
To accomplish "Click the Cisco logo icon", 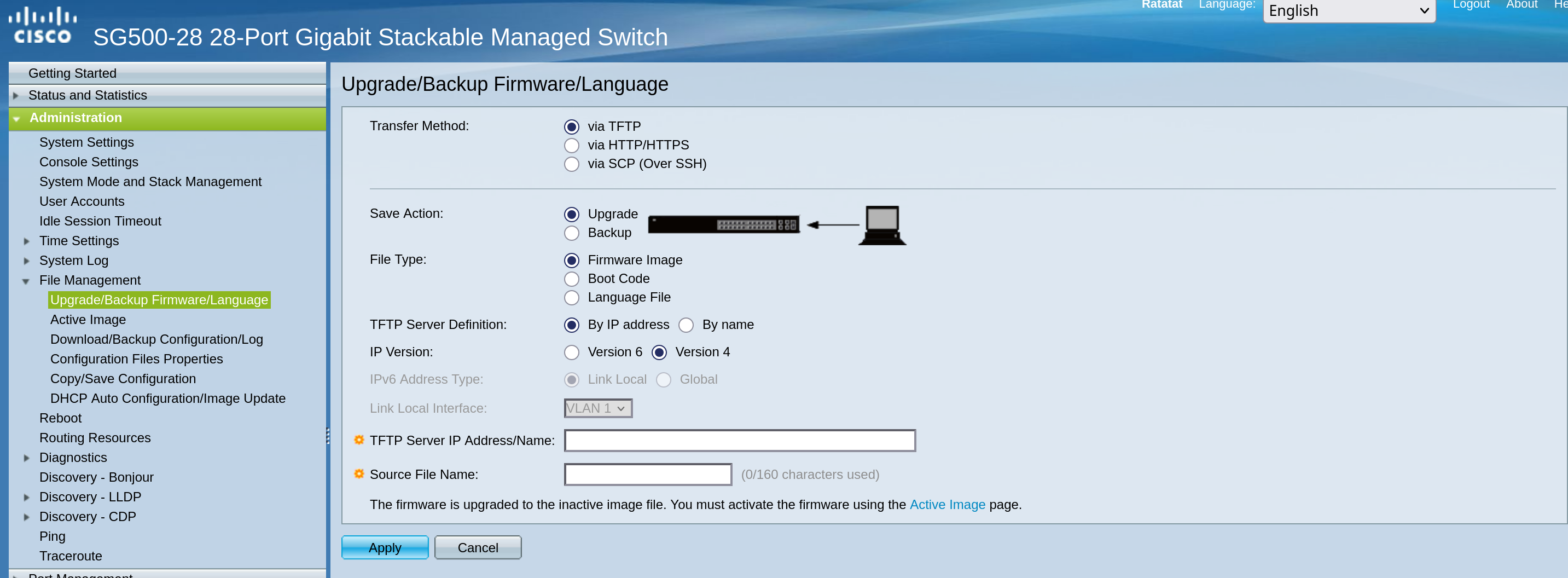I will coord(42,26).
